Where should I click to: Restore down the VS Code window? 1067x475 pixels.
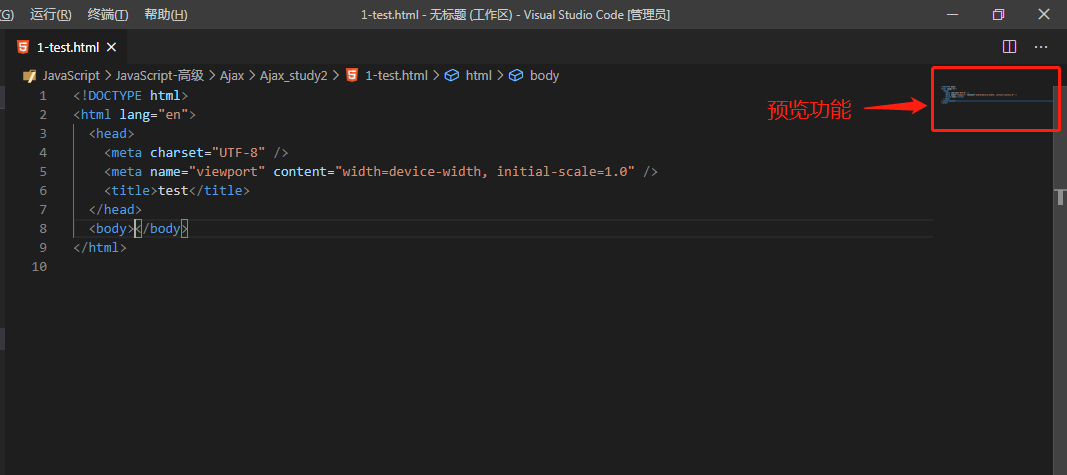pyautogui.click(x=998, y=14)
